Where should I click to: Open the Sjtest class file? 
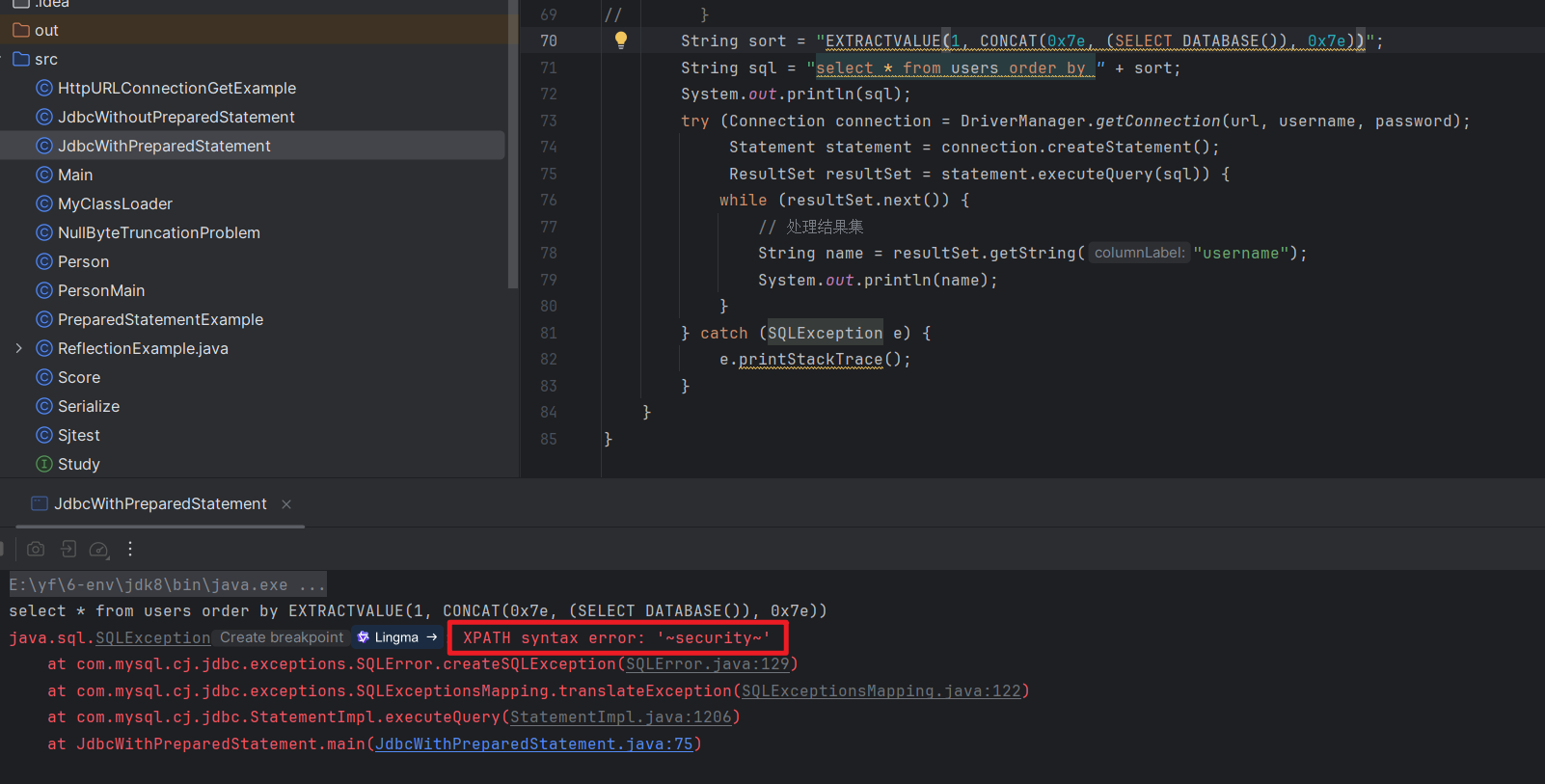click(79, 435)
